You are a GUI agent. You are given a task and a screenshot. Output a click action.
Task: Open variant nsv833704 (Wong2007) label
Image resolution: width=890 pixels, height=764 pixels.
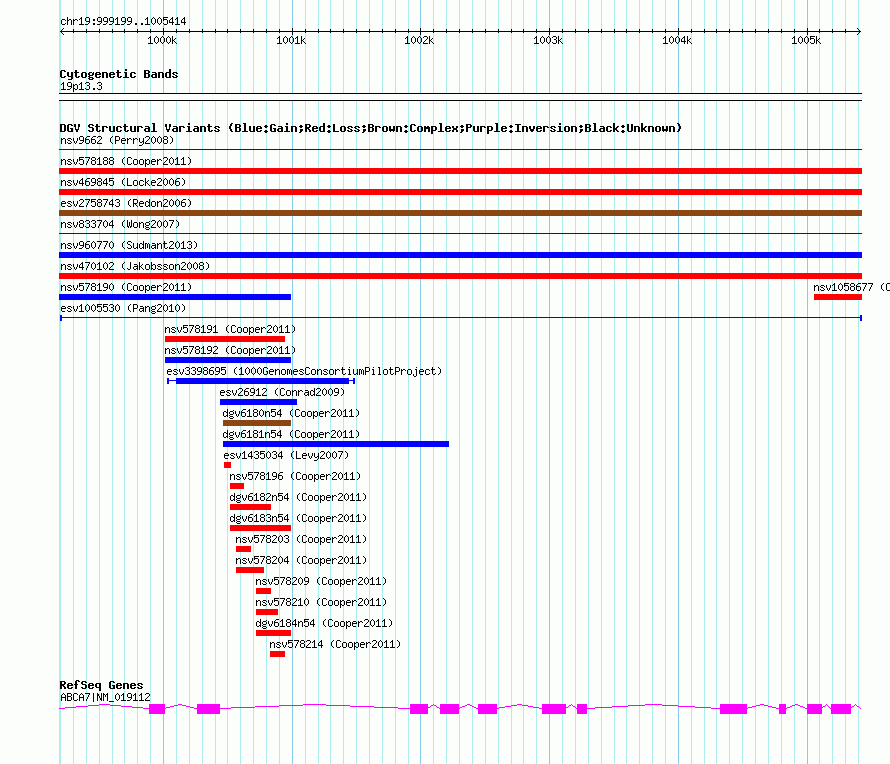coord(120,224)
